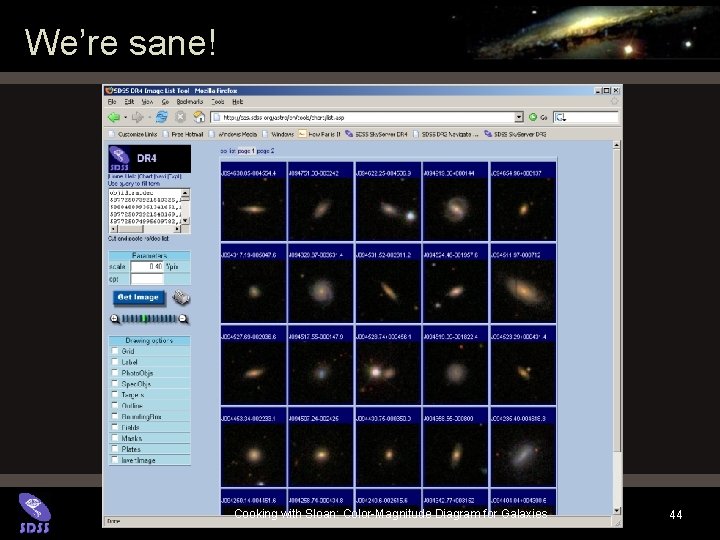
Task: Click the search engine icon in search box
Action: (561, 117)
